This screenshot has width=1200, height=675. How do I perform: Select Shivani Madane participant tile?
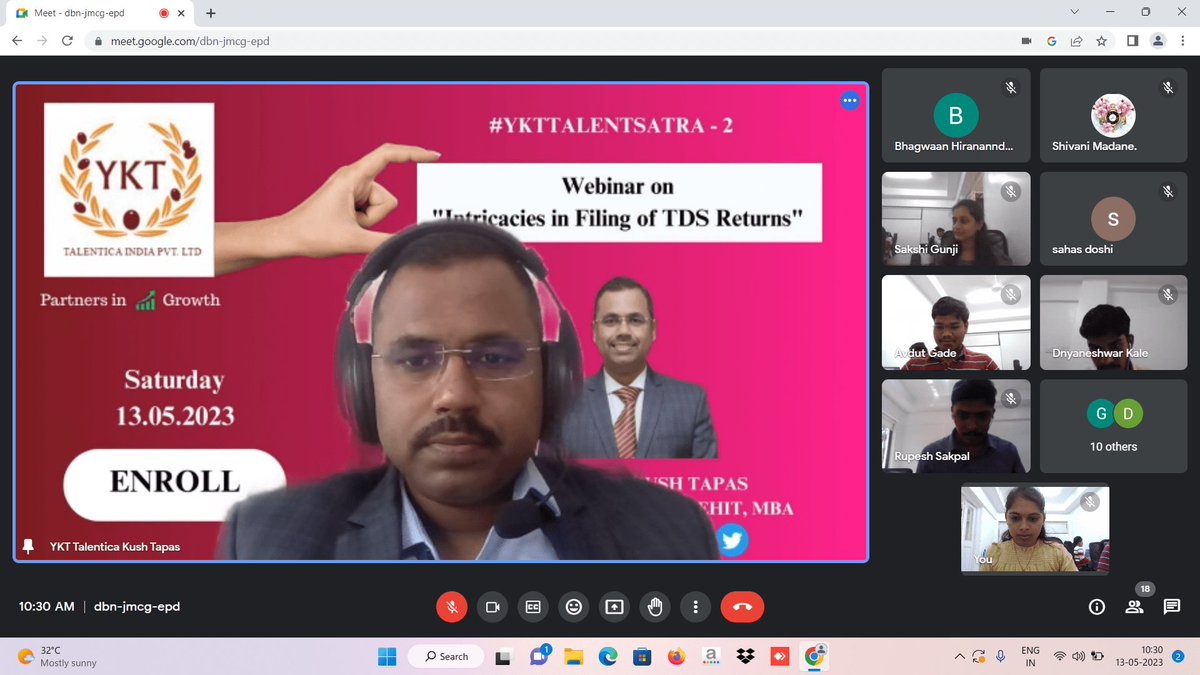coord(1113,116)
